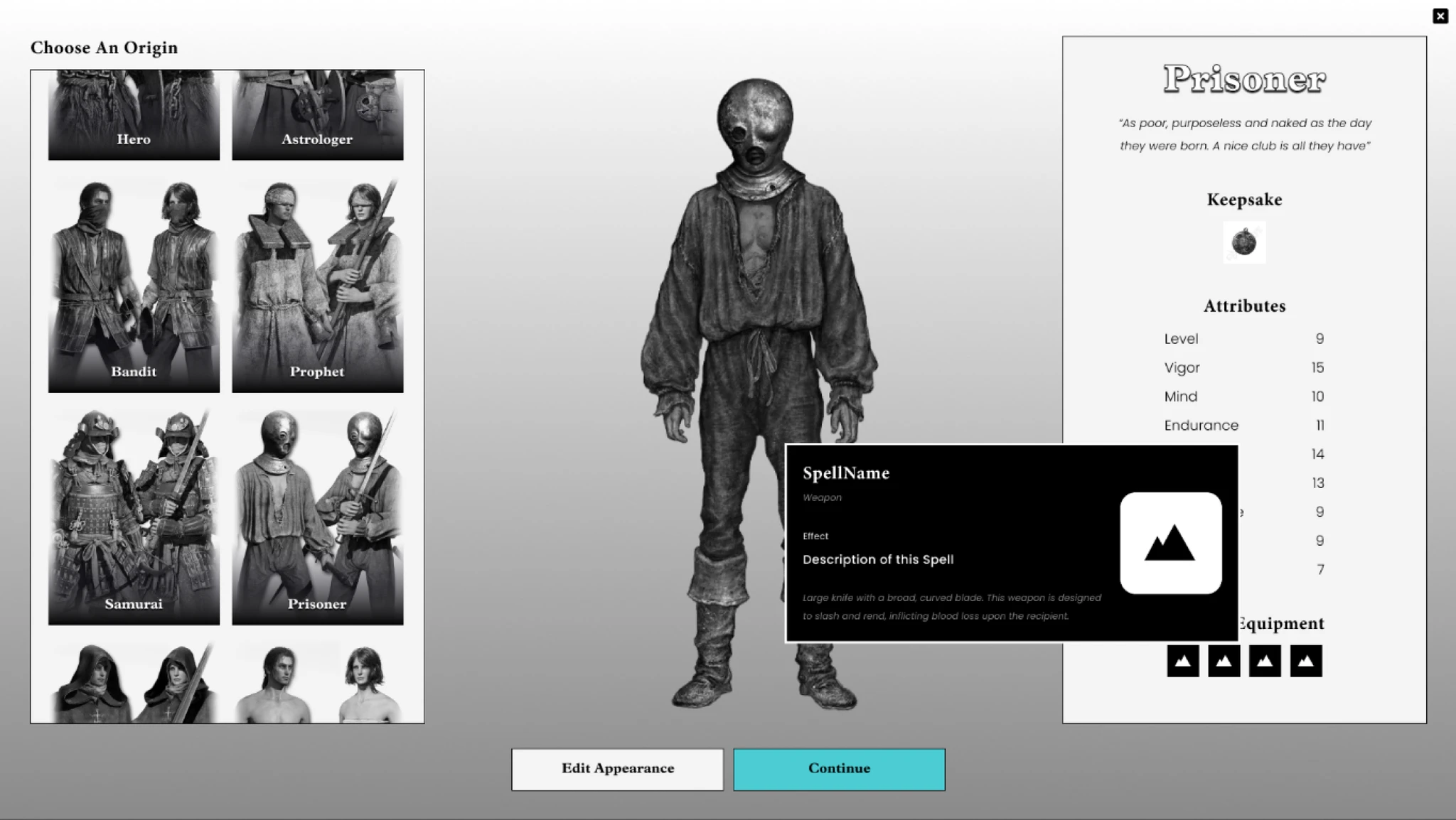Select the Astrologer origin card
1456x820 pixels.
(317, 115)
